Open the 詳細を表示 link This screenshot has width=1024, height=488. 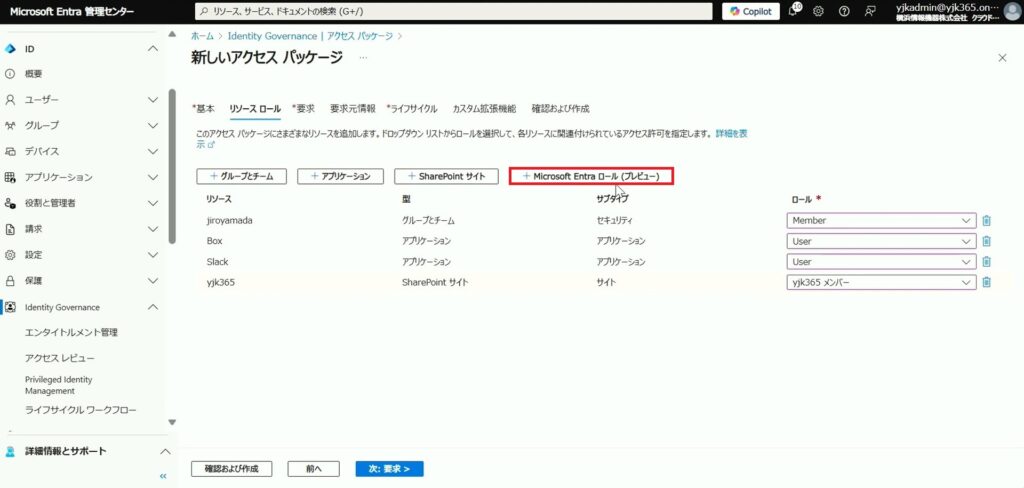(731, 133)
